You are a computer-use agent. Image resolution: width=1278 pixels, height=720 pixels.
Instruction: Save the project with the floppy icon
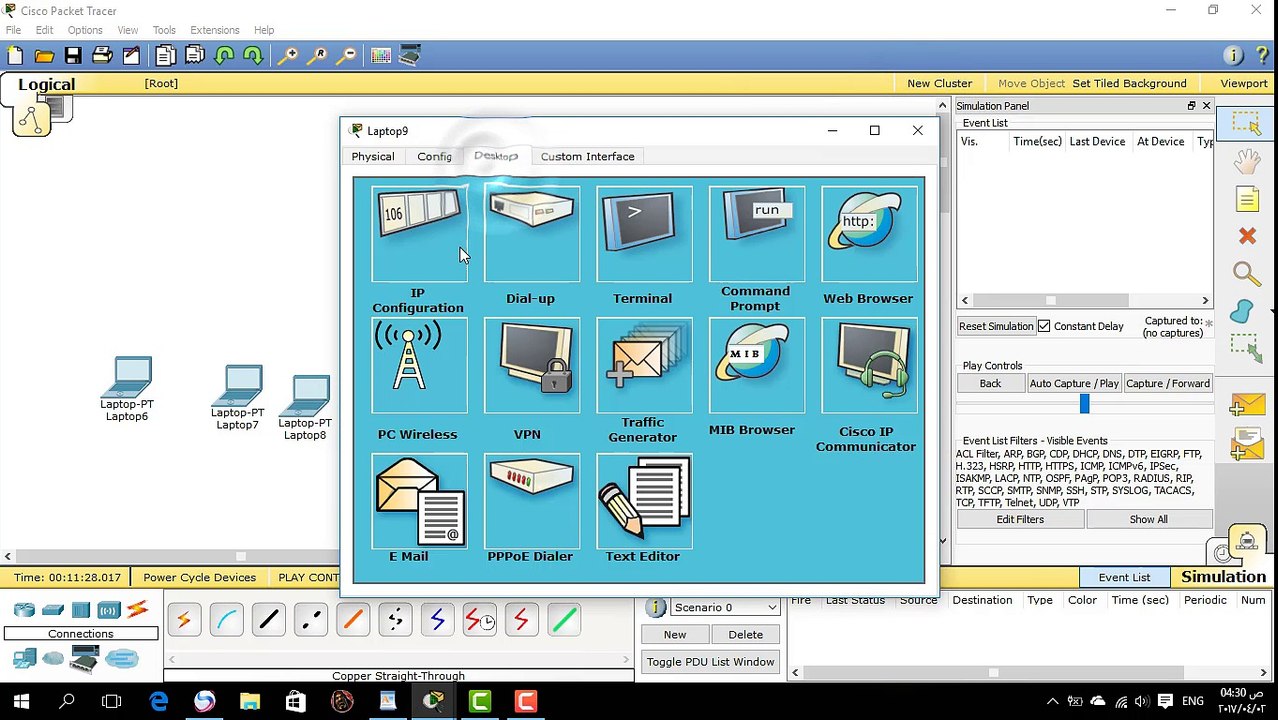pyautogui.click(x=73, y=56)
